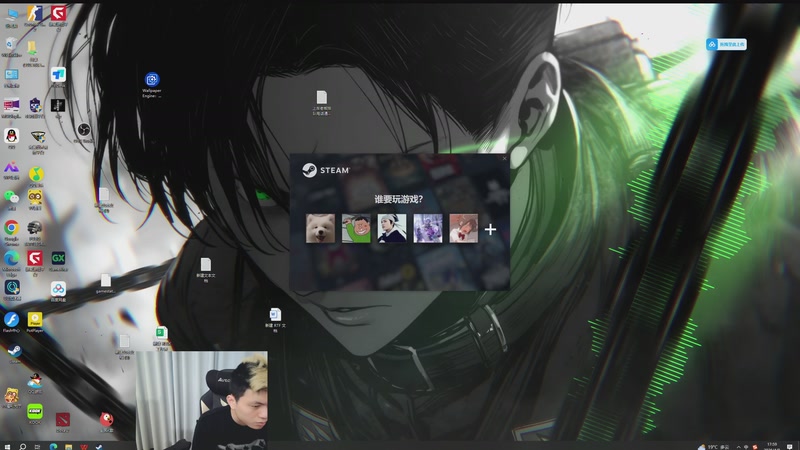The height and width of the screenshot is (450, 800).
Task: Open the Recycle Bin desktop icon
Action: [11, 47]
